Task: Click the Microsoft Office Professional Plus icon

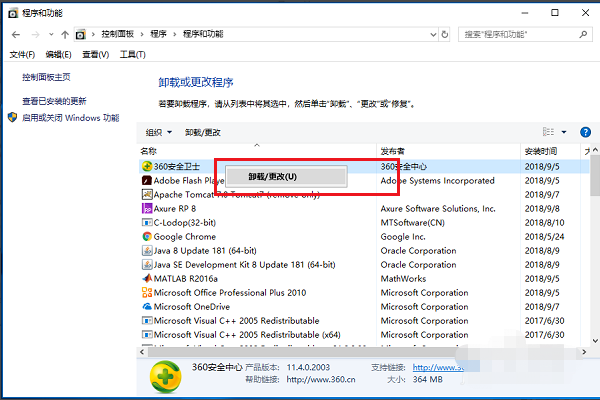Action: pos(147,292)
